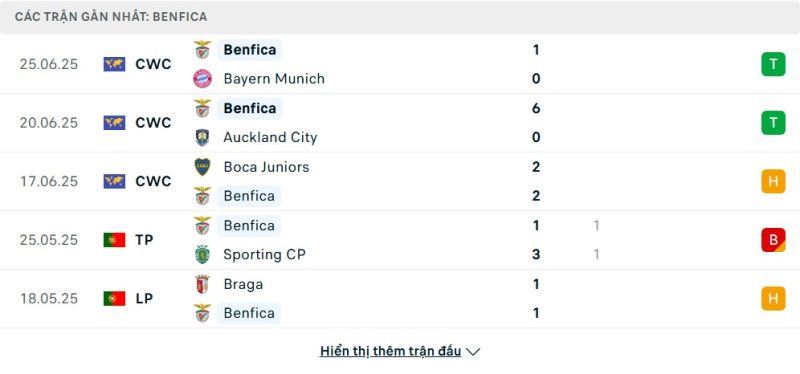The image size is (800, 374).
Task: Click green T badge for Bayern Munich match
Action: [773, 64]
